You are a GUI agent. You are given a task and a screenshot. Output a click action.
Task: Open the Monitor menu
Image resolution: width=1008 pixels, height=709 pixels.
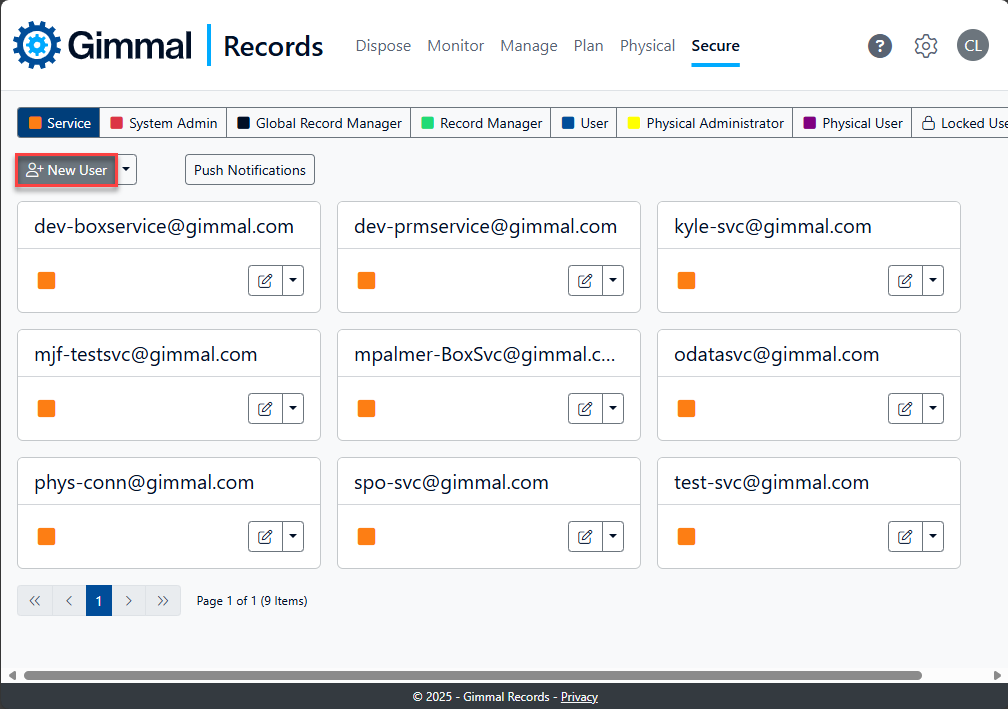click(x=455, y=46)
